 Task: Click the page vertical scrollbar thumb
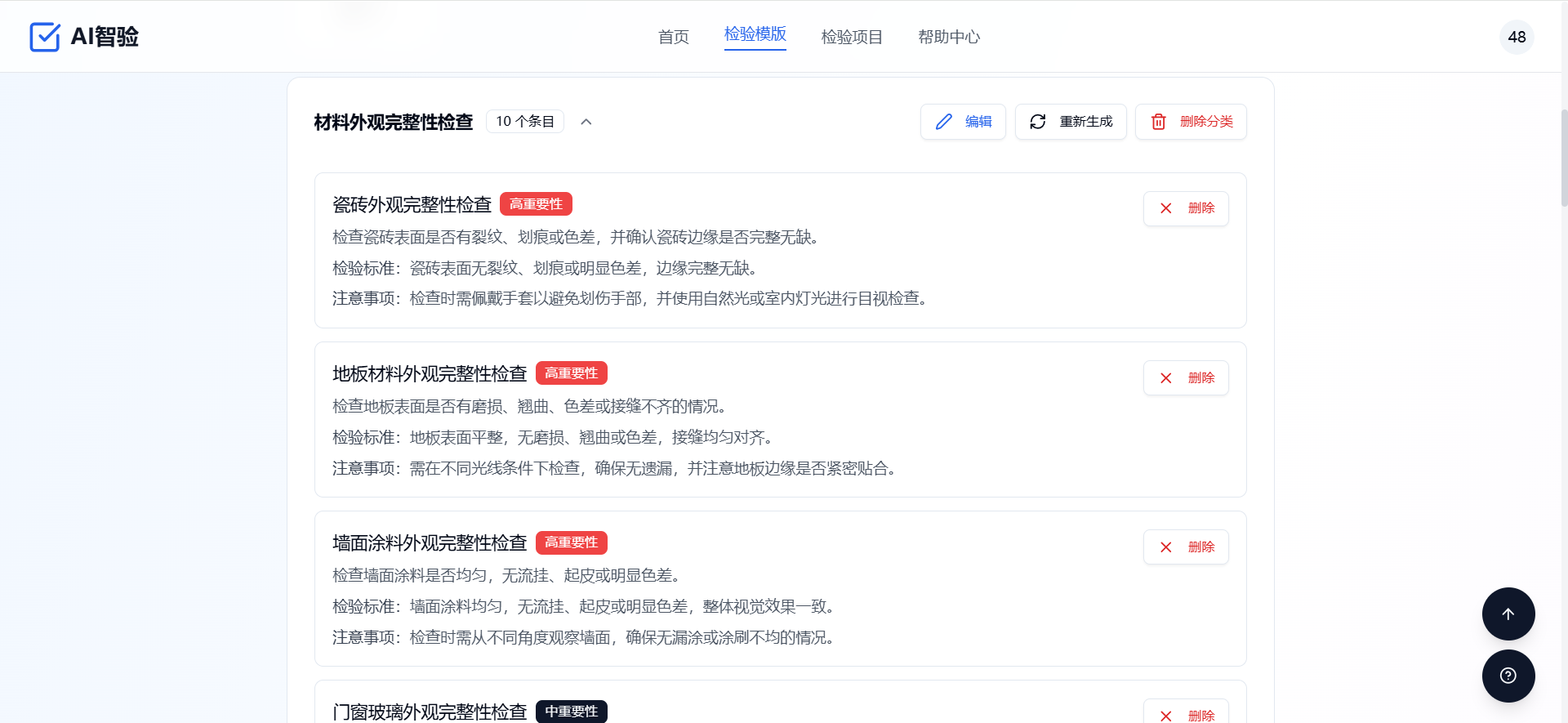pyautogui.click(x=1563, y=157)
